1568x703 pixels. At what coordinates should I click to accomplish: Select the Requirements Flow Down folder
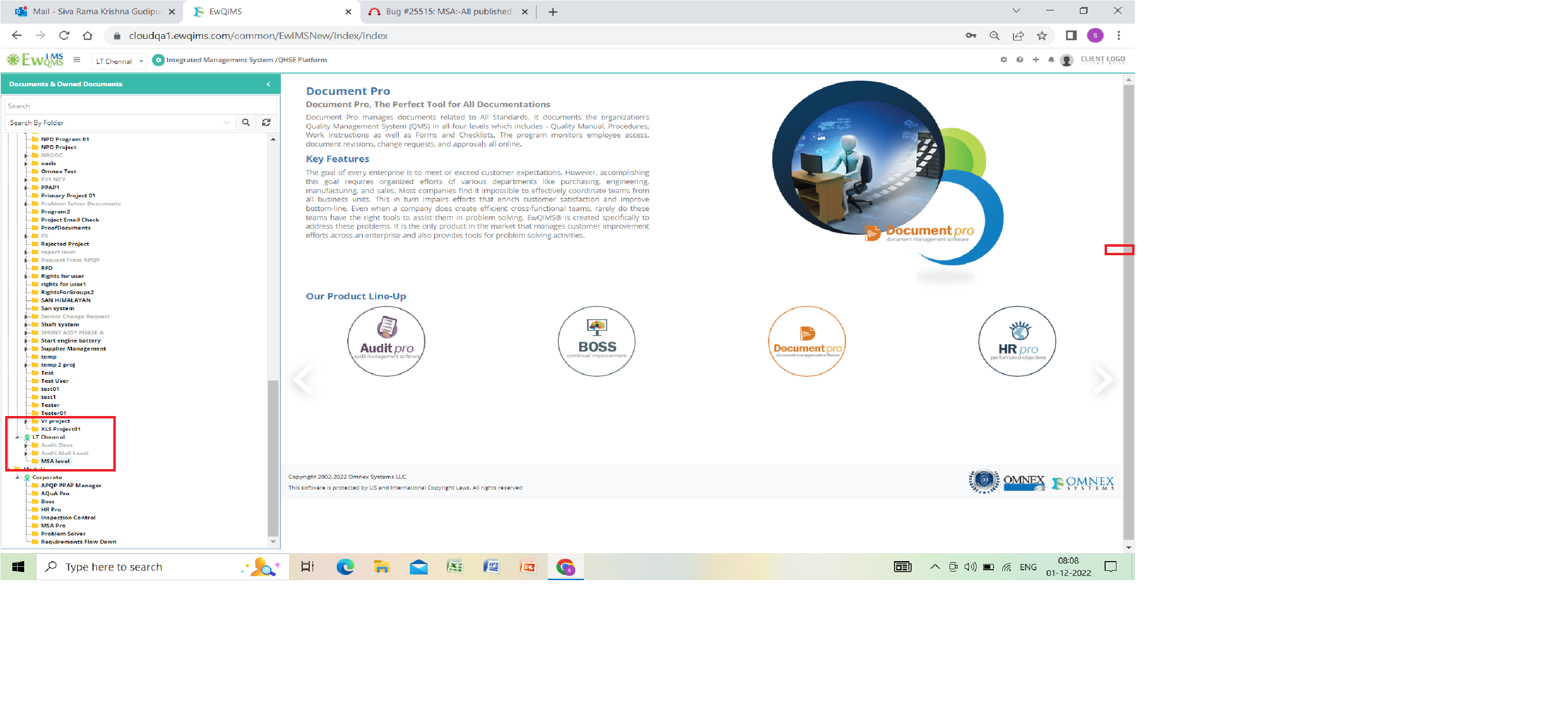78,542
